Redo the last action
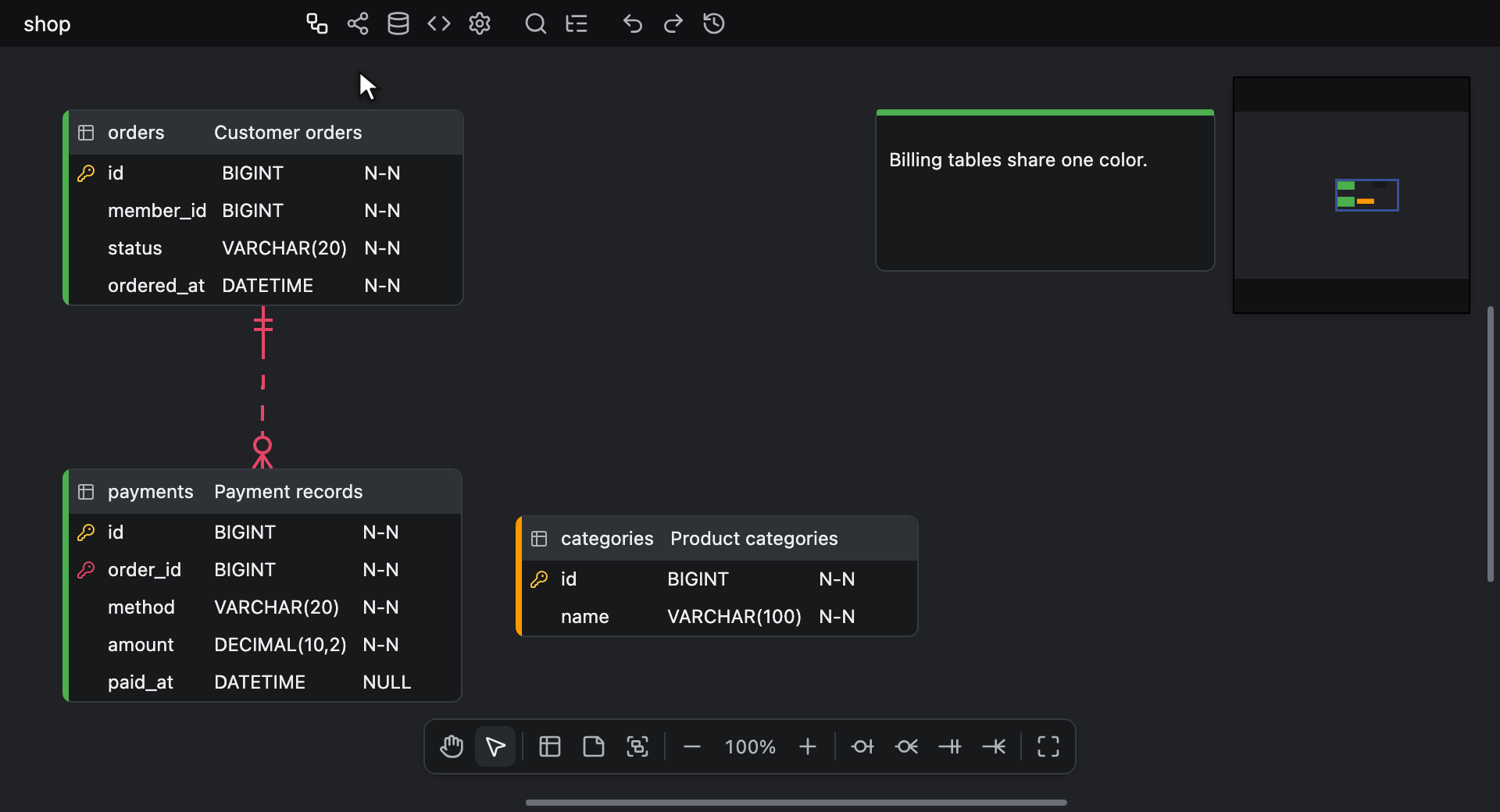Screen dimensions: 1500x812 click(x=673, y=23)
